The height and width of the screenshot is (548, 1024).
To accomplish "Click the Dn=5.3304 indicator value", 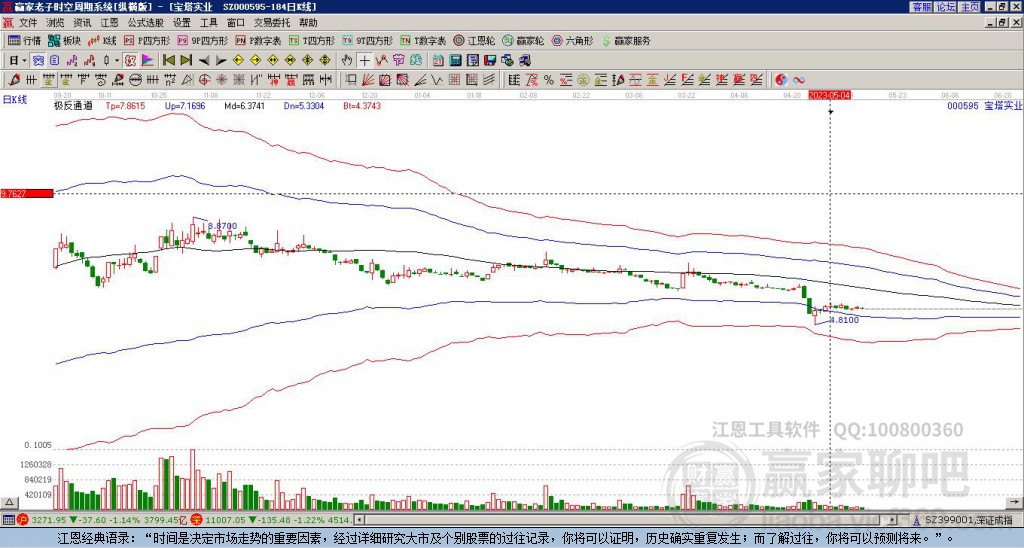I will pyautogui.click(x=304, y=105).
